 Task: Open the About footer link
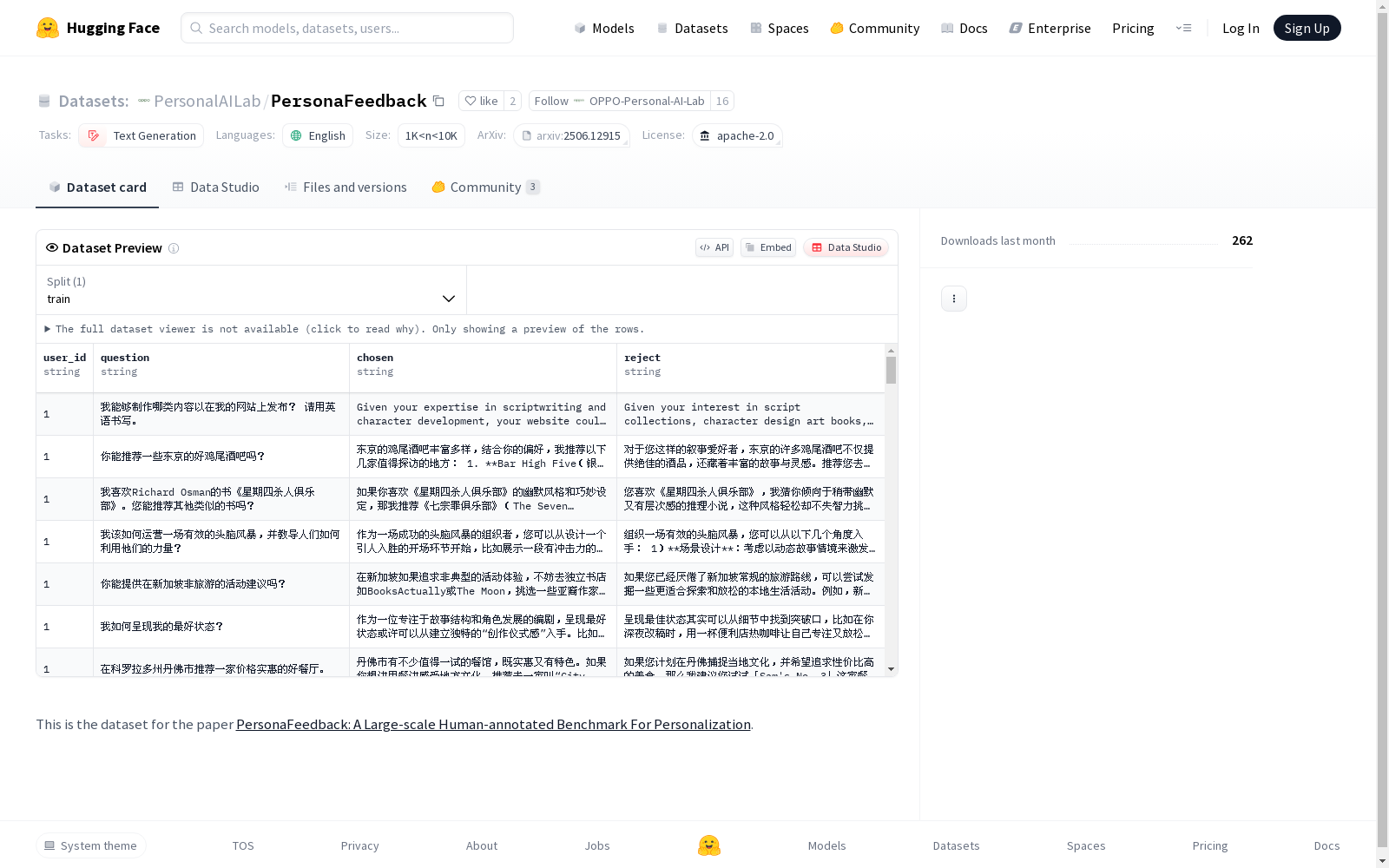482,845
